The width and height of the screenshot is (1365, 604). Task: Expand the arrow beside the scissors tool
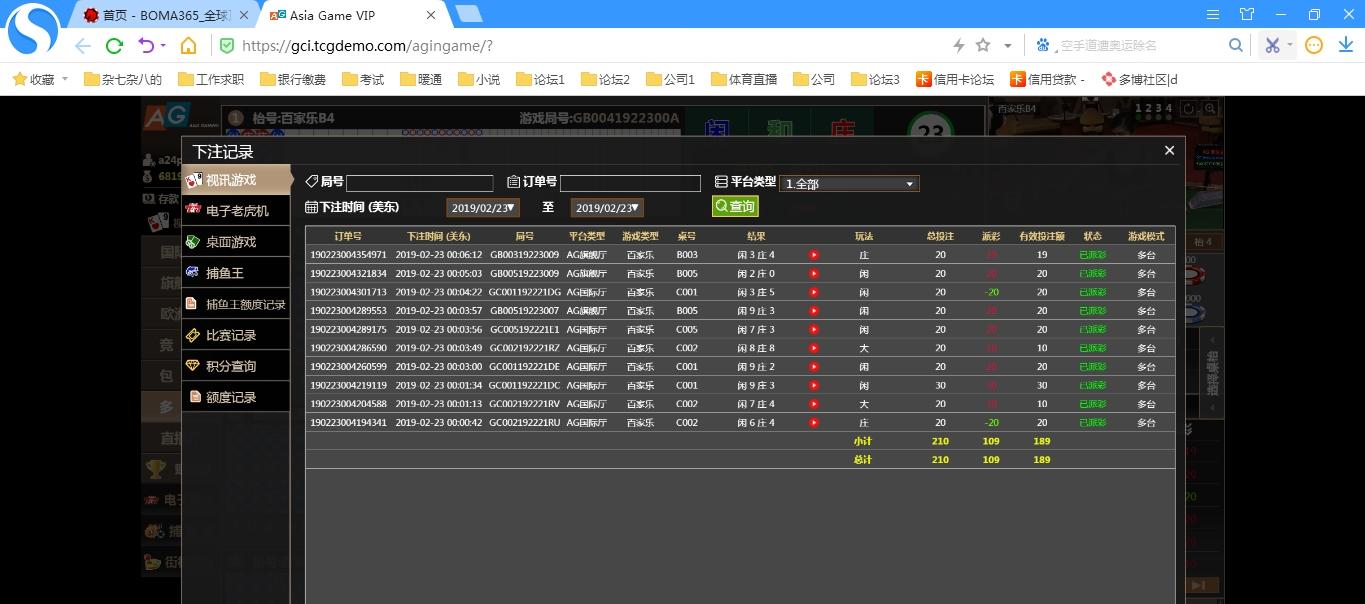tap(1290, 45)
